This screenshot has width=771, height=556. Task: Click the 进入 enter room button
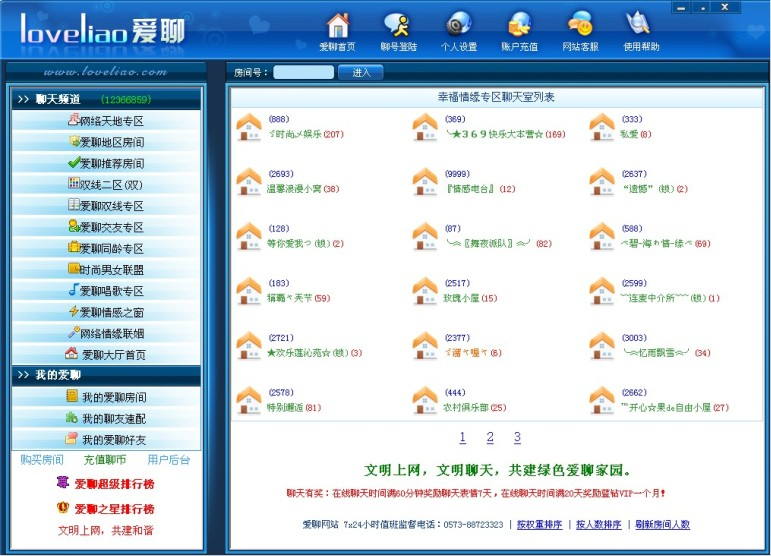pyautogui.click(x=361, y=72)
